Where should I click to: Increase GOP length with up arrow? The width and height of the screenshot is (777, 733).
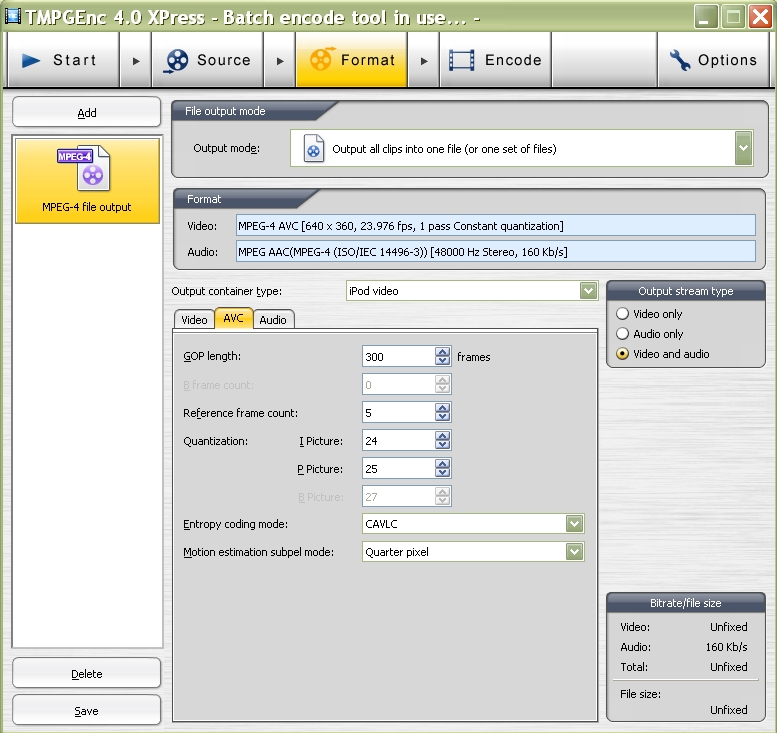click(x=443, y=351)
